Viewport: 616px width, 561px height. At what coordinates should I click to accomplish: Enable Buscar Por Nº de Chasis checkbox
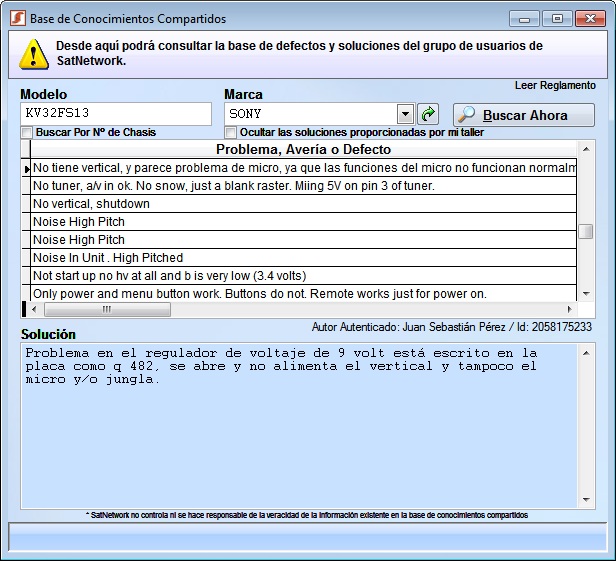pos(27,133)
